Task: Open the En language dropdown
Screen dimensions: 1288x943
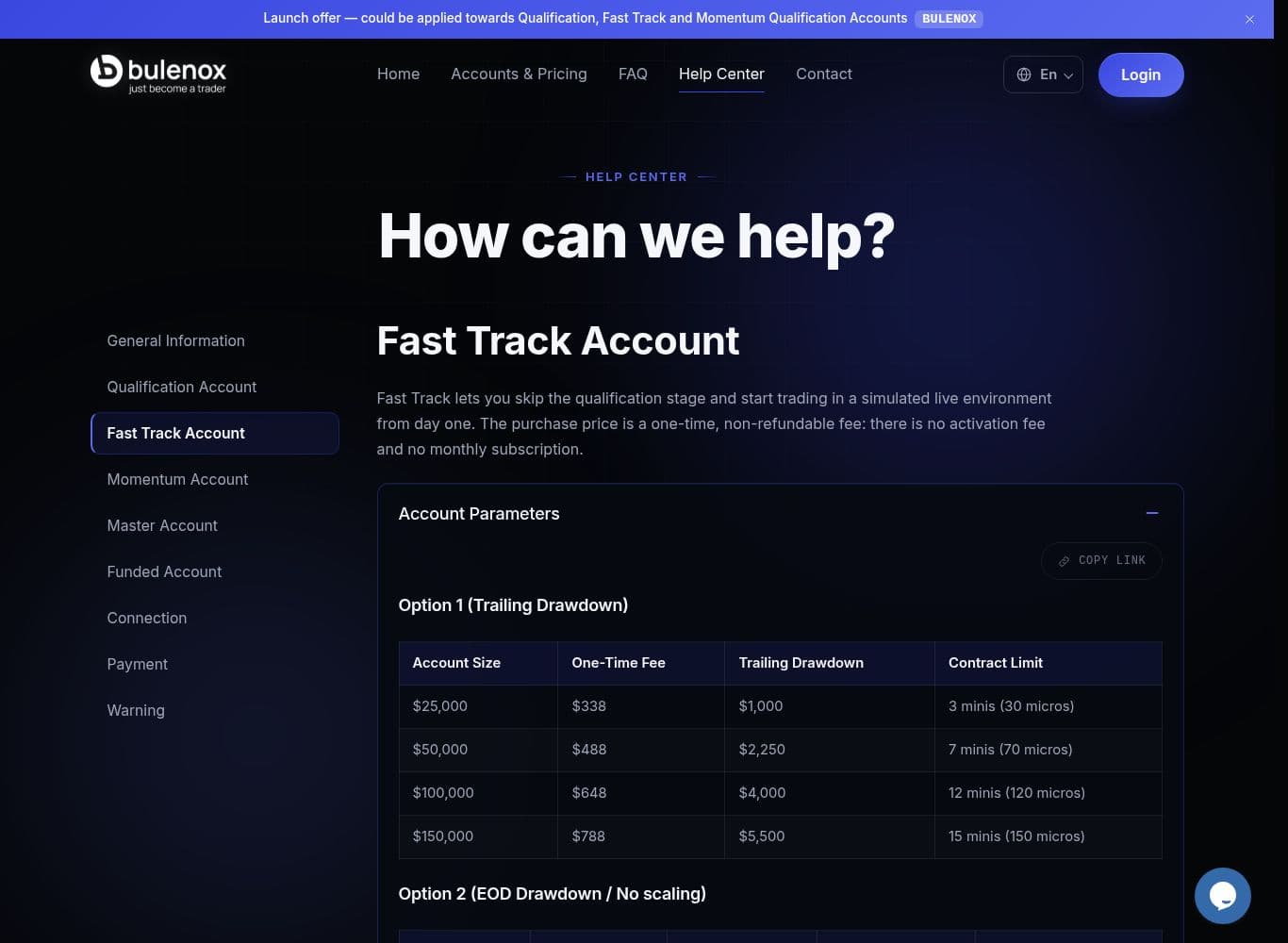Action: (x=1043, y=74)
